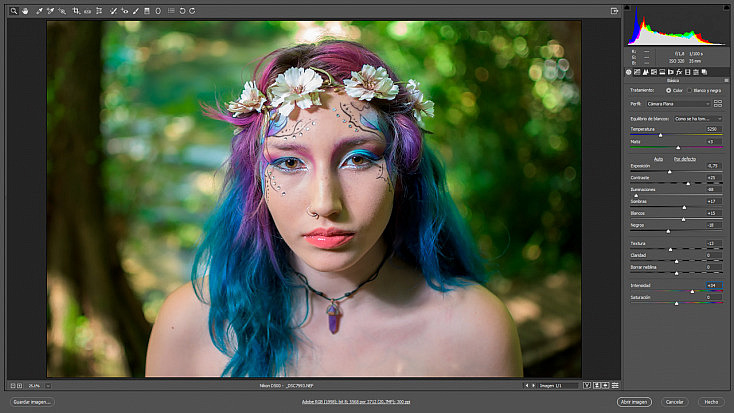Open the preferences list icon
Screen dimensions: 734x413
tap(171, 11)
